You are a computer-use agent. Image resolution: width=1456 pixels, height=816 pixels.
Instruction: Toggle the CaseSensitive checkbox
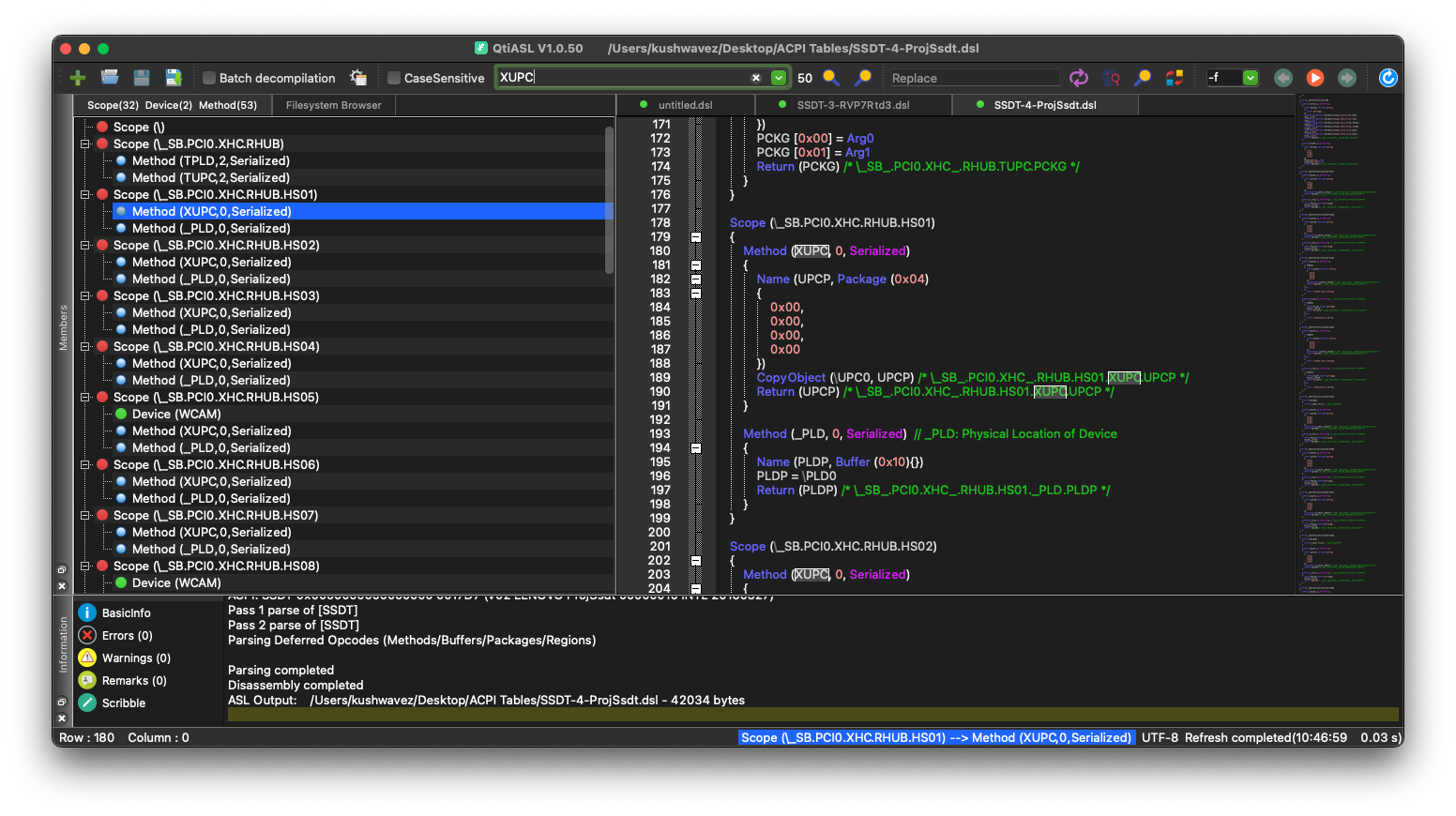coord(394,78)
